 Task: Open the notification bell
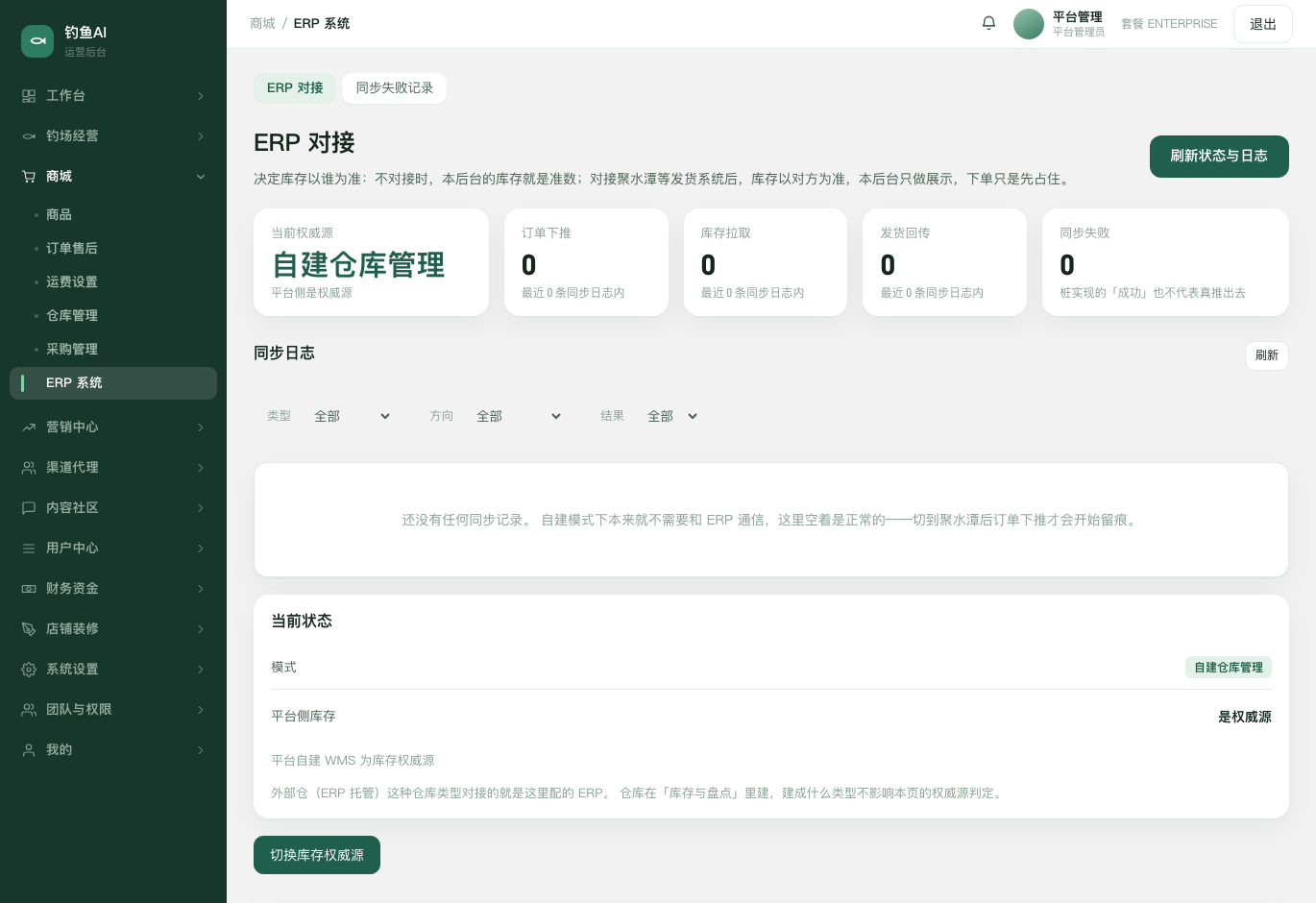[x=988, y=23]
